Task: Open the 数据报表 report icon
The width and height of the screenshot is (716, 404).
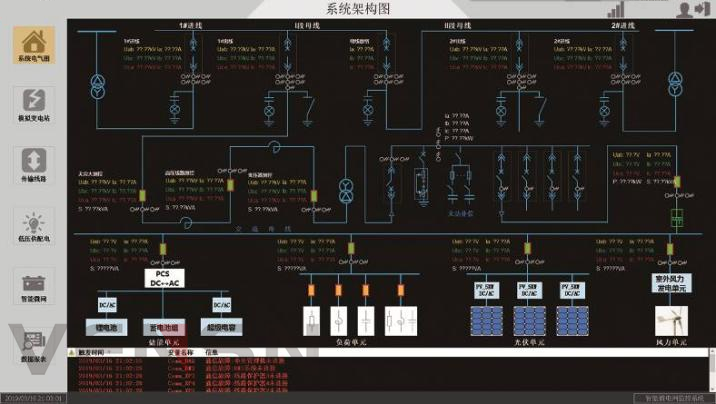Action: click(34, 346)
